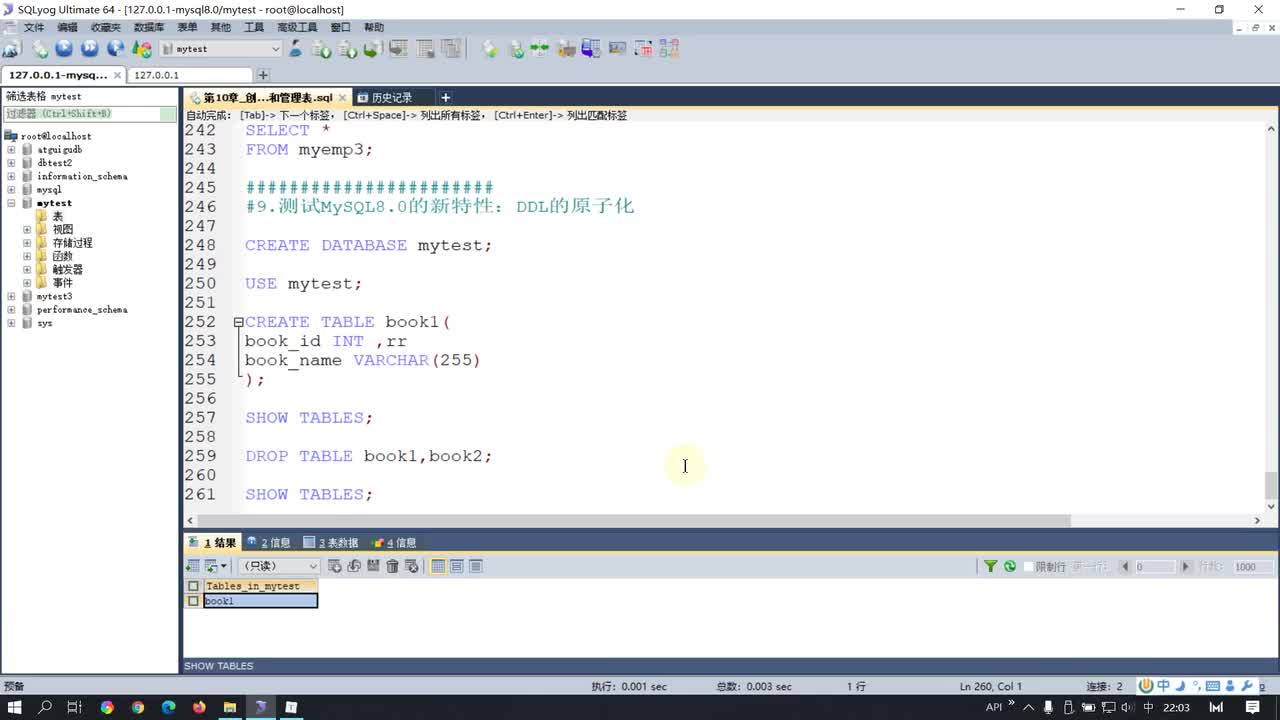Expand the information_schema database node

click(11, 176)
